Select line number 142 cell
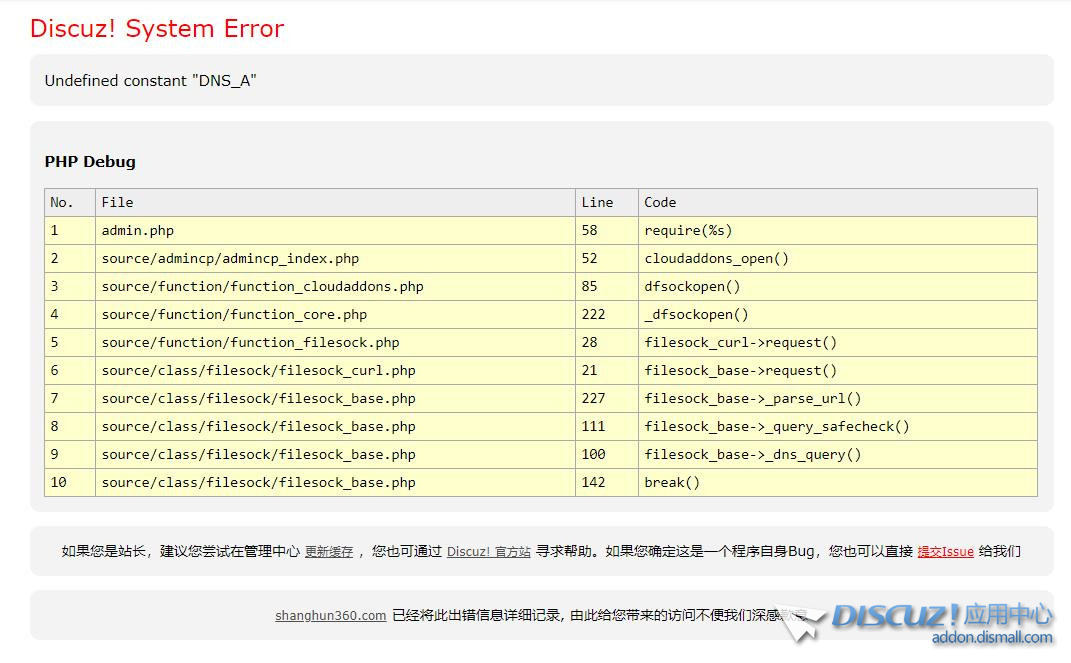The height and width of the screenshot is (663, 1071). point(607,483)
